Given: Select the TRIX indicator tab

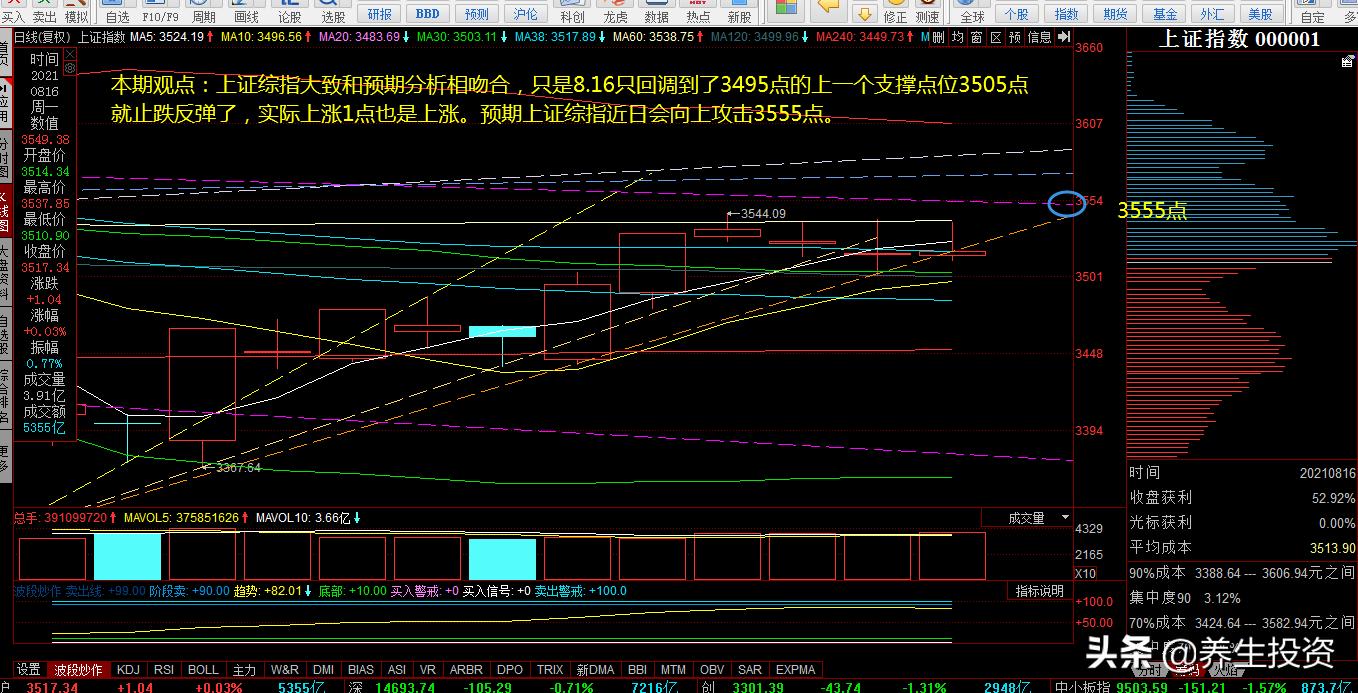Looking at the screenshot, I should [550, 669].
